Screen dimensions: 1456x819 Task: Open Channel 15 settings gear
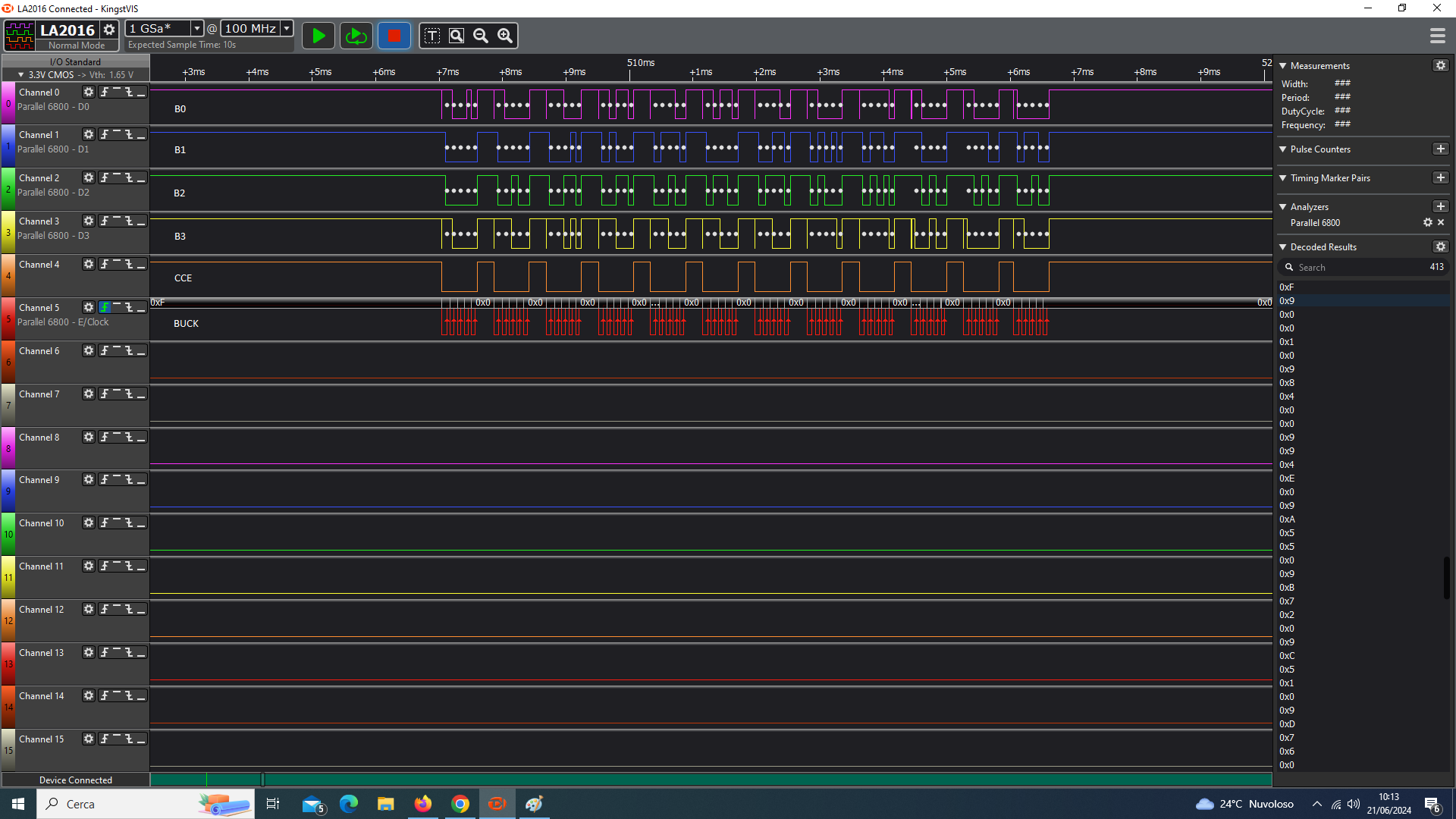(x=89, y=739)
